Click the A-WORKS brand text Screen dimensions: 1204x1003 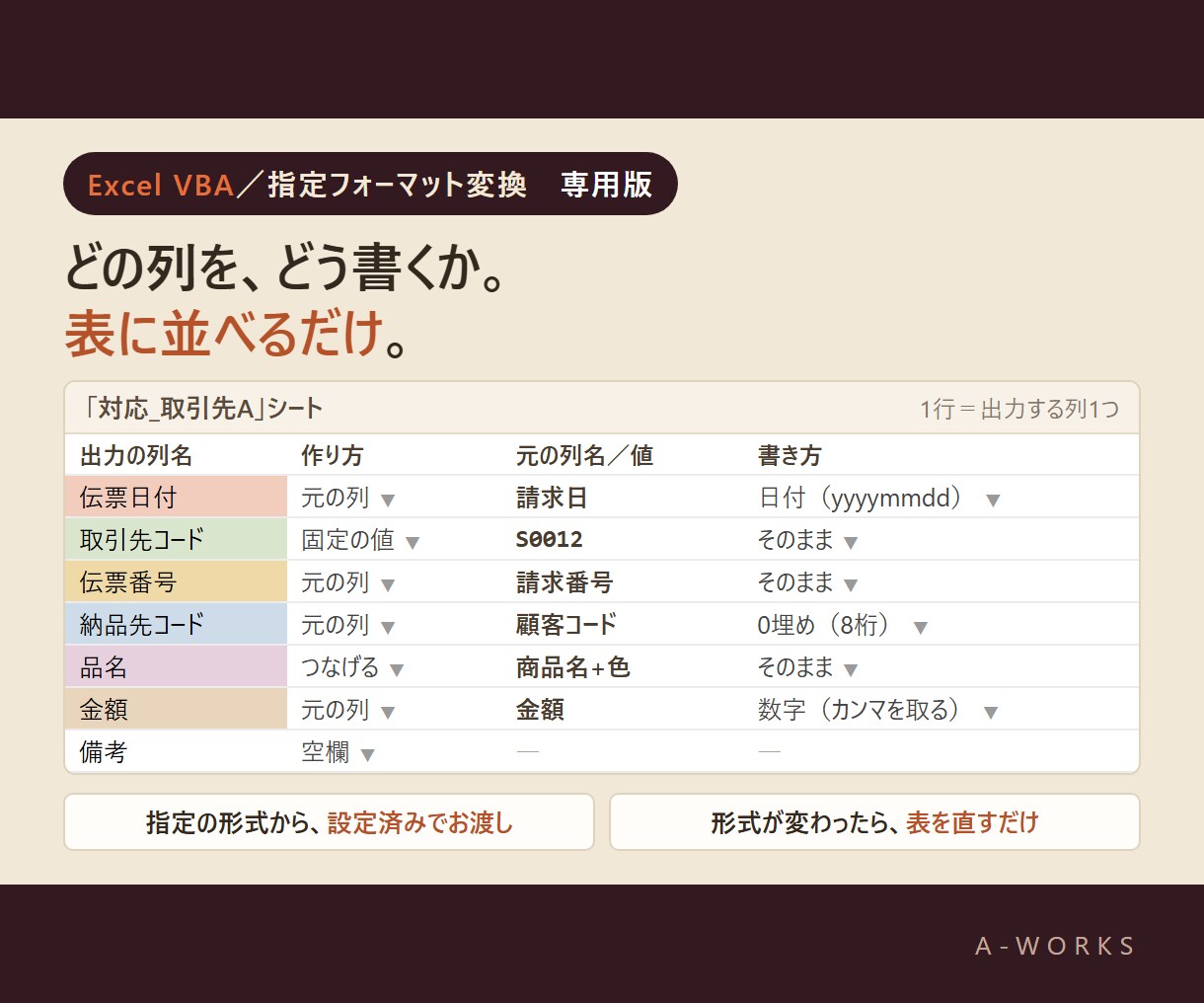pos(1055,946)
